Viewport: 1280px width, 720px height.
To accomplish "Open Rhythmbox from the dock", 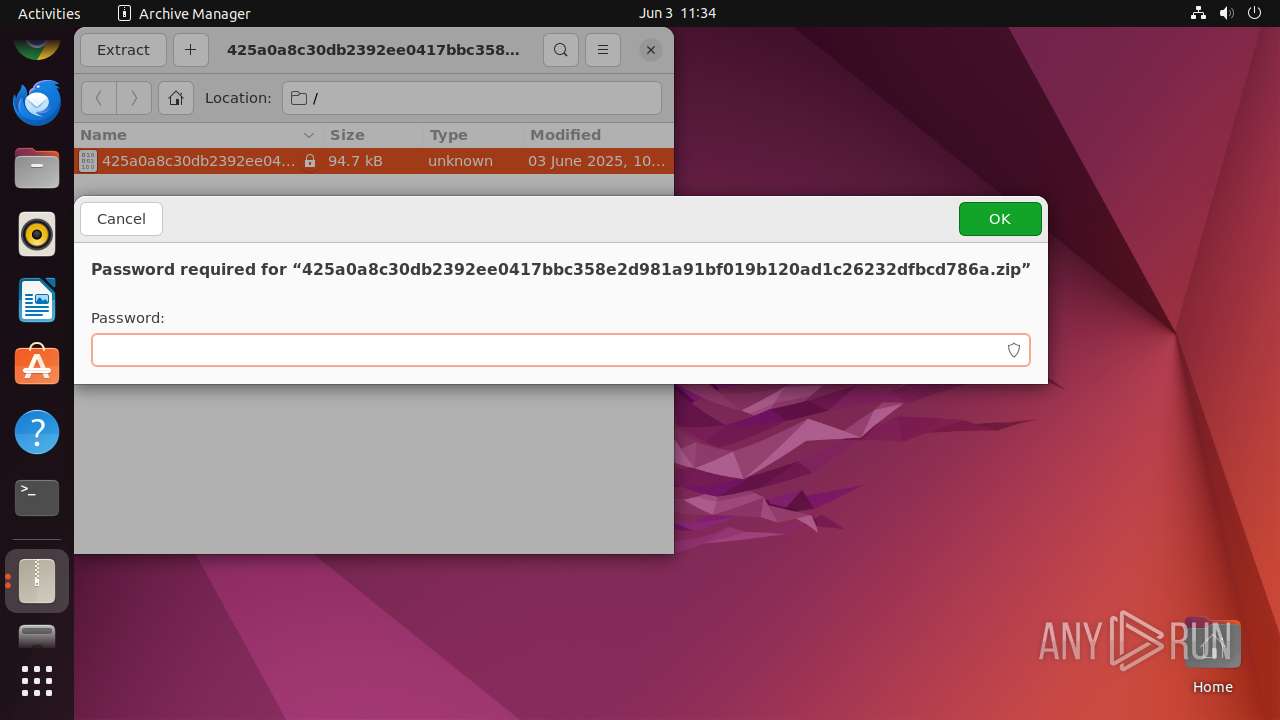I will [x=37, y=234].
